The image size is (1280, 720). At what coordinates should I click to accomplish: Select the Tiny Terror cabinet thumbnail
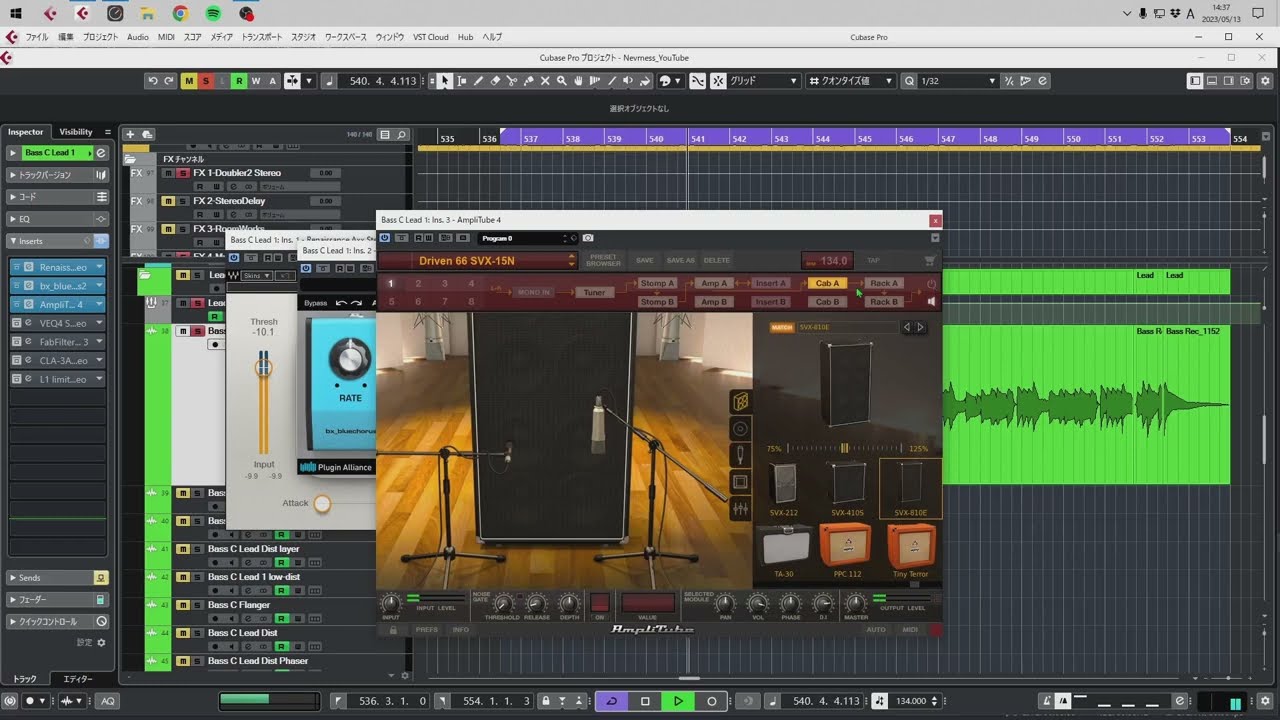(910, 550)
